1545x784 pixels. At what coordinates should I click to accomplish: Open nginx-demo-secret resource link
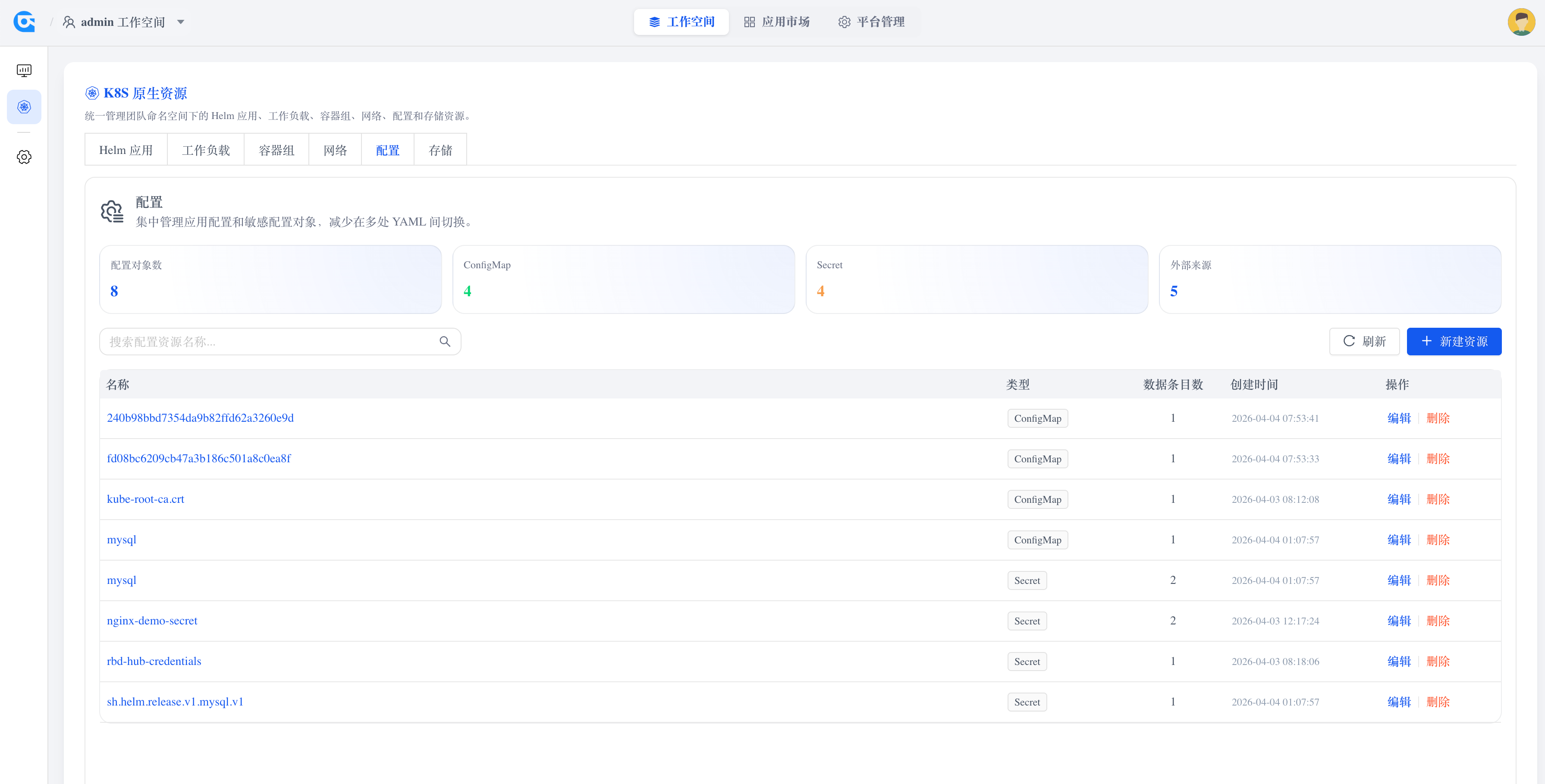click(x=152, y=621)
